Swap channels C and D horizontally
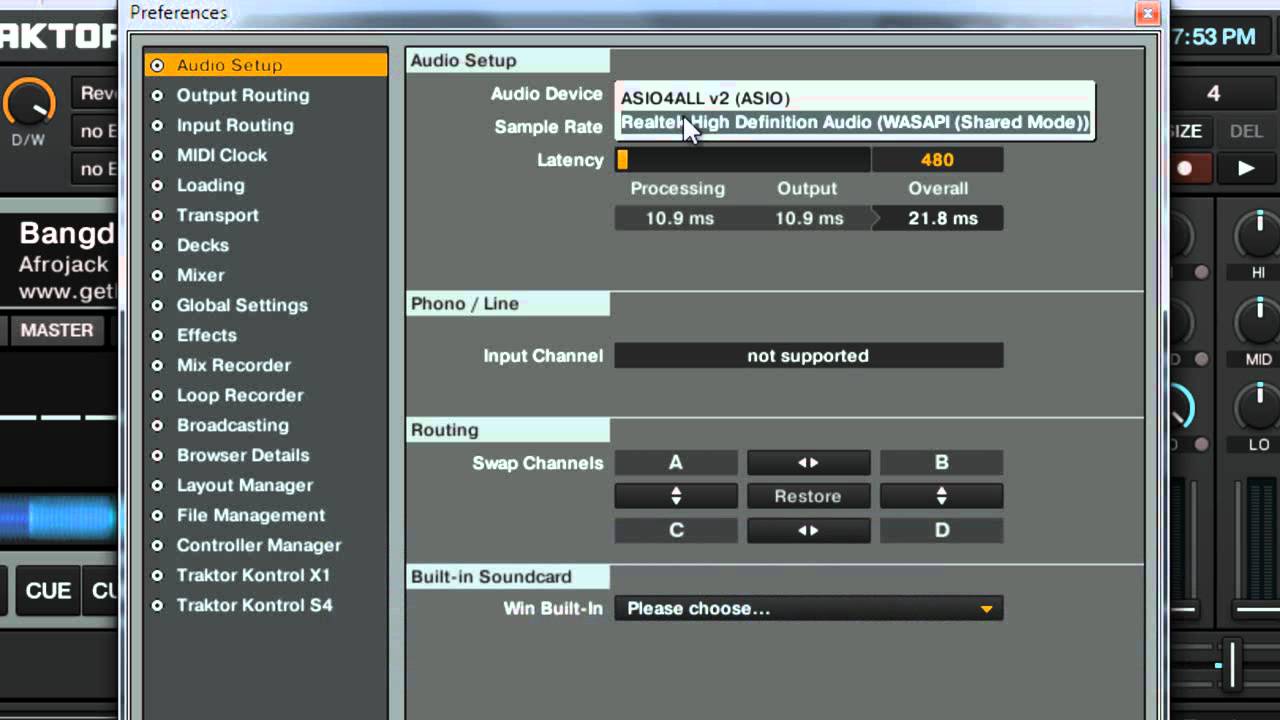 pyautogui.click(x=808, y=530)
